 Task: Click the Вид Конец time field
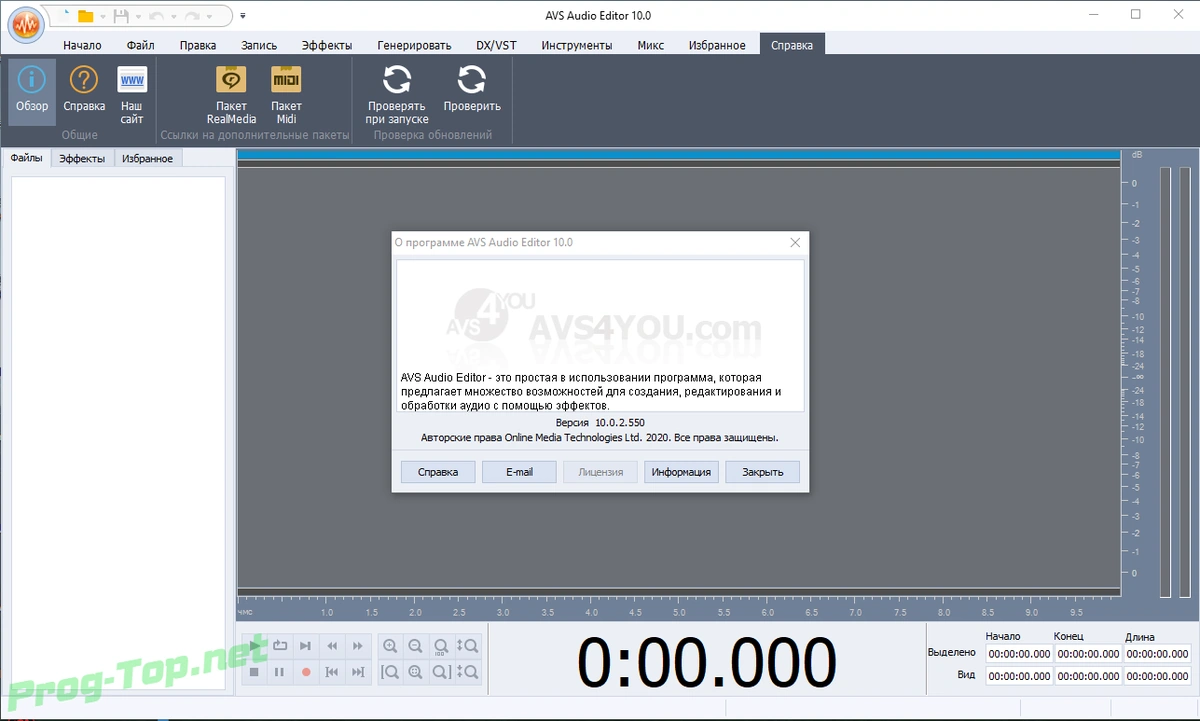tap(1088, 676)
